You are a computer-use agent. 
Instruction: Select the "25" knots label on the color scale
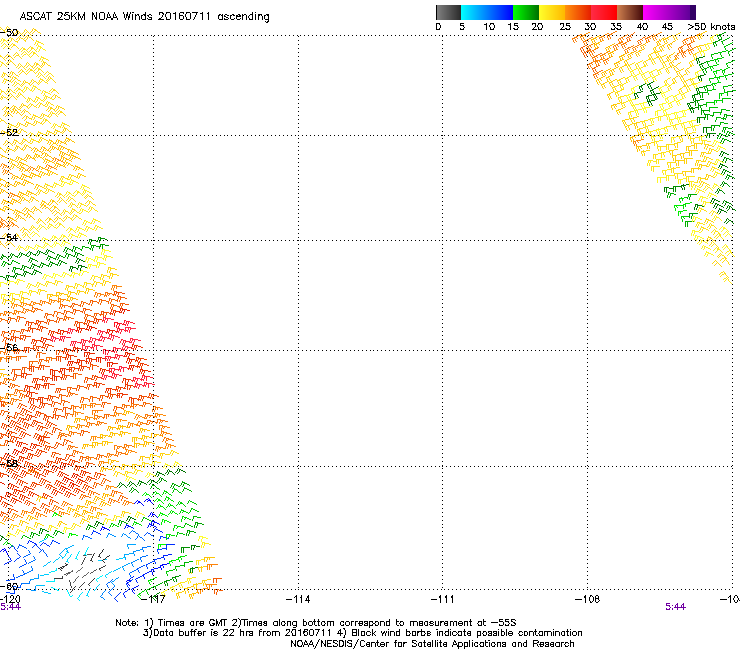click(x=565, y=27)
